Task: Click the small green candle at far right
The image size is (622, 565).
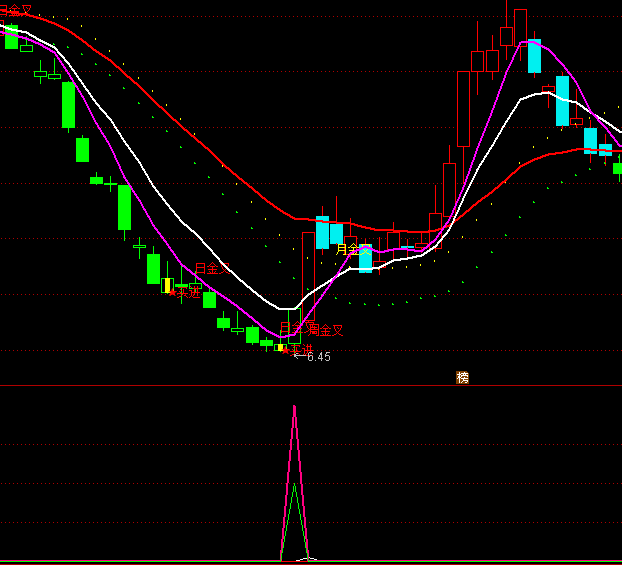Action: coord(617,168)
